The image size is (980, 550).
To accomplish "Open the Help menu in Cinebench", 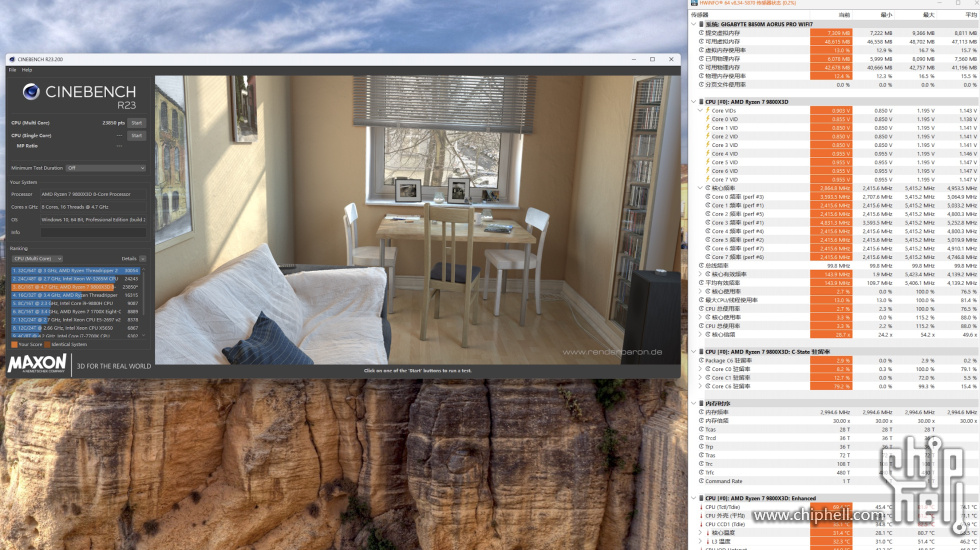I will (x=27, y=70).
